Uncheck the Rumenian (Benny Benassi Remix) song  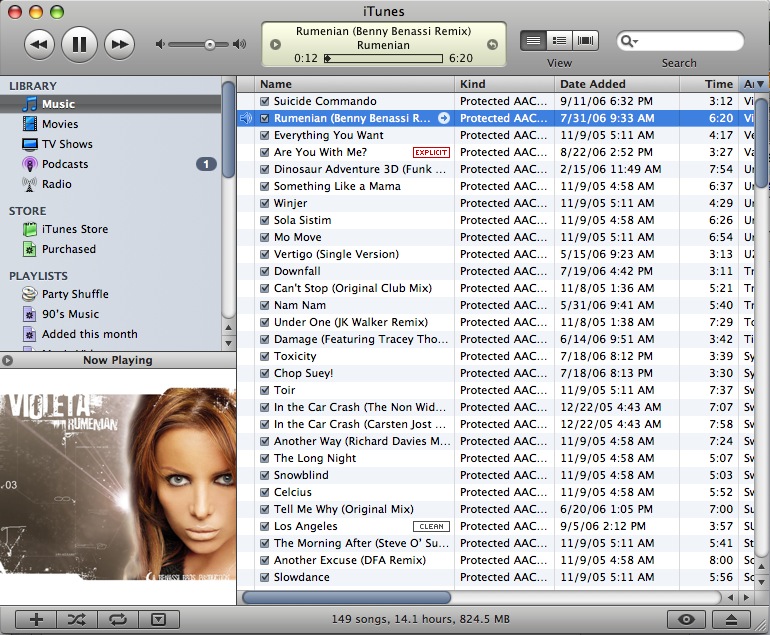point(265,118)
